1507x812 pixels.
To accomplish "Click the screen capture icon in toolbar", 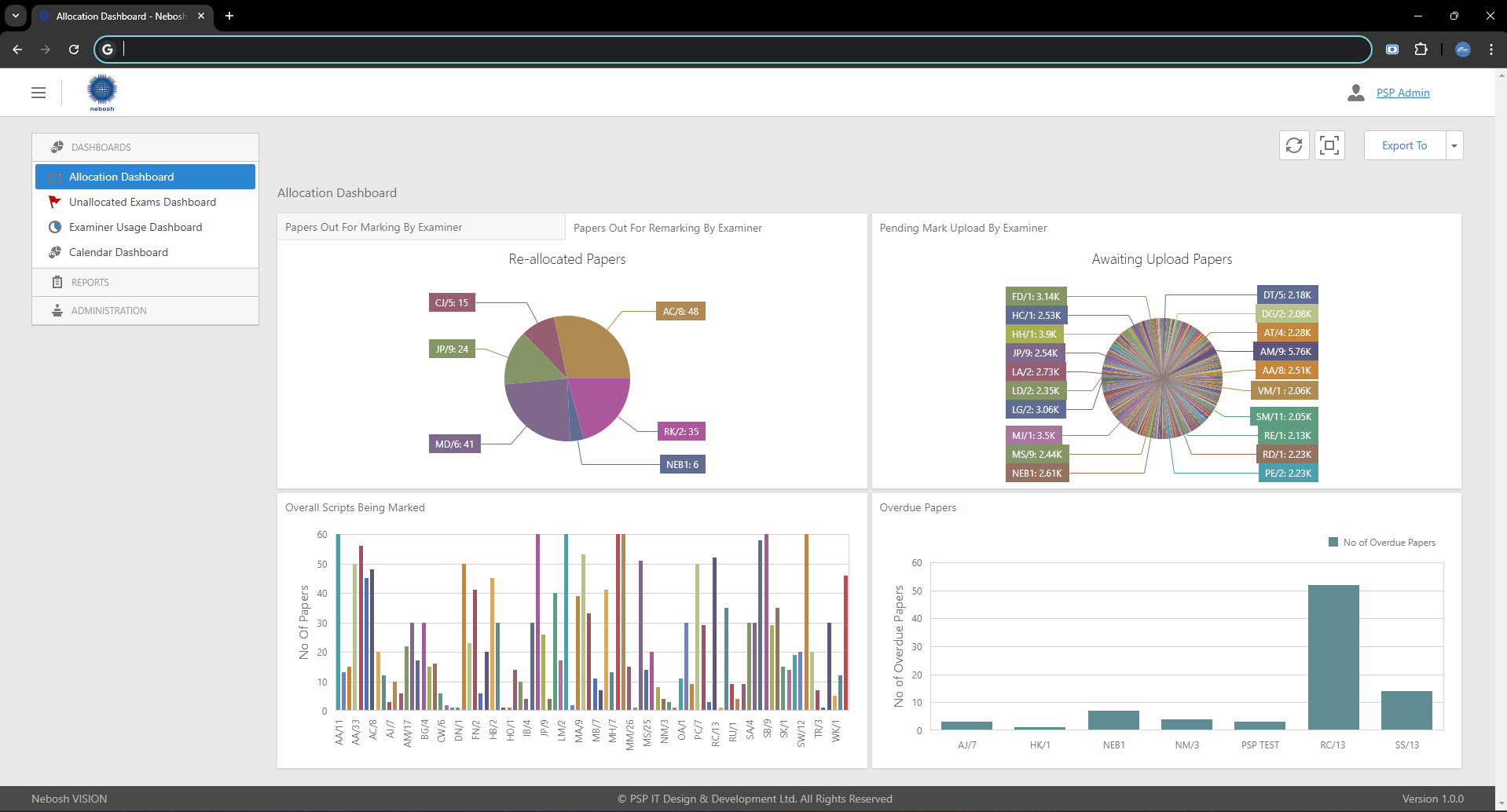I will pyautogui.click(x=1391, y=49).
